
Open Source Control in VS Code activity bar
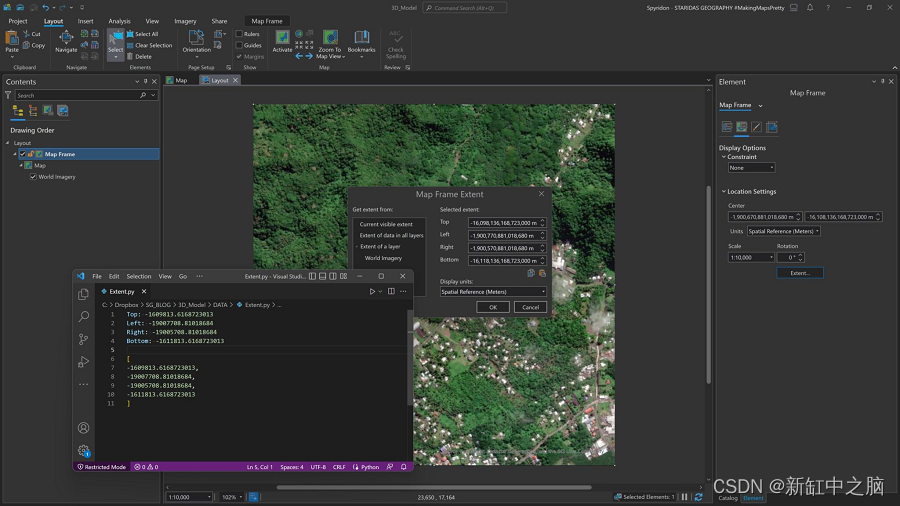pyautogui.click(x=84, y=340)
